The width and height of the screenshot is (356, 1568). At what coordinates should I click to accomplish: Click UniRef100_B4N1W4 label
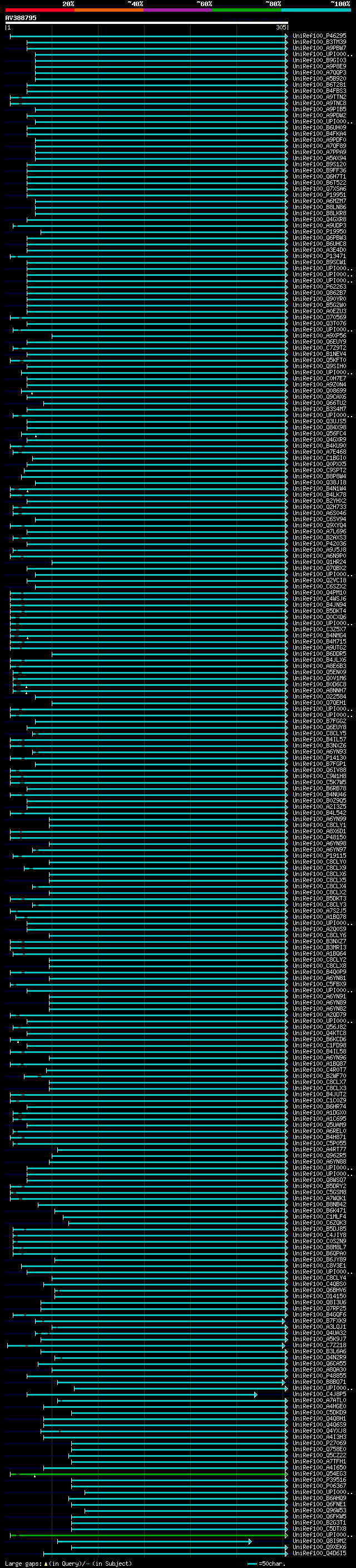click(x=319, y=489)
